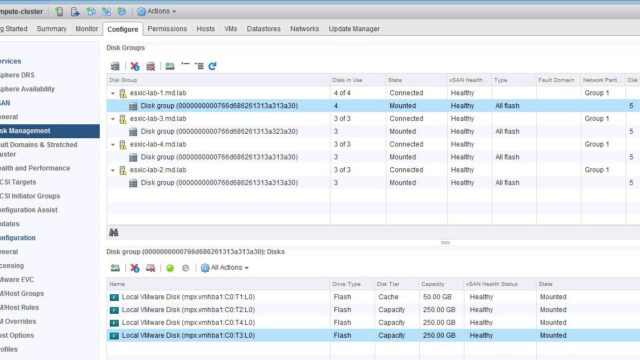Click add disk to disk group icon
This screenshot has height=360, width=640.
(x=170, y=66)
